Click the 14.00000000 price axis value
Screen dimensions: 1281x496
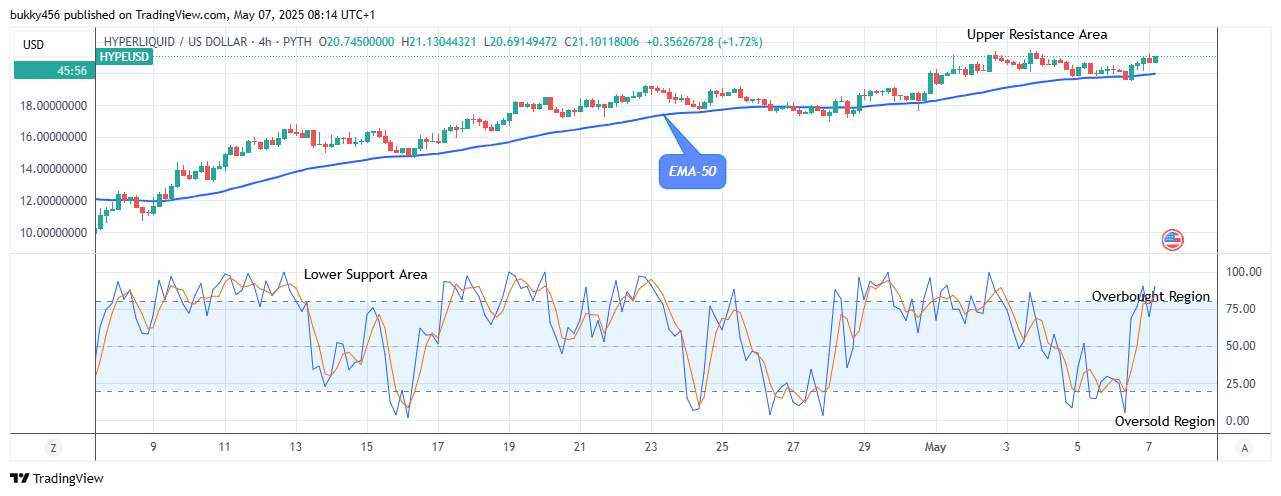click(x=54, y=169)
